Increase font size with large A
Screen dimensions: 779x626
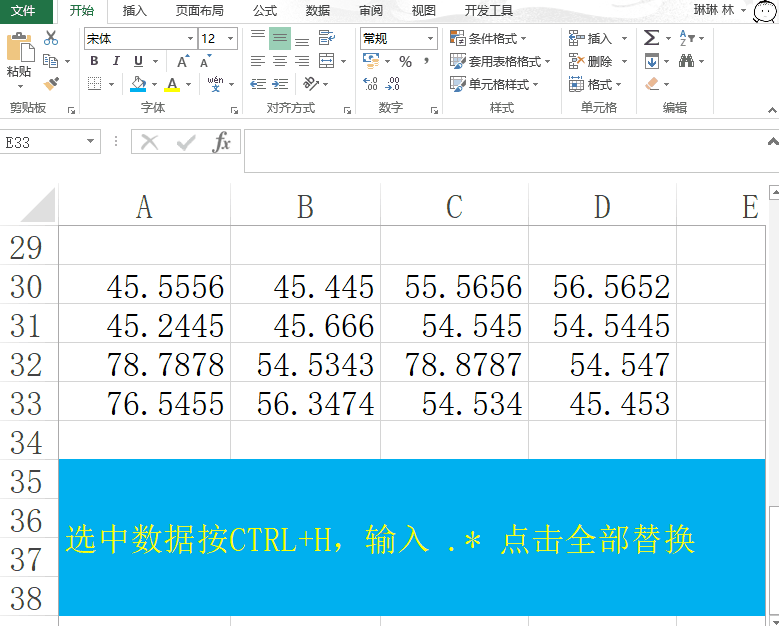click(183, 61)
